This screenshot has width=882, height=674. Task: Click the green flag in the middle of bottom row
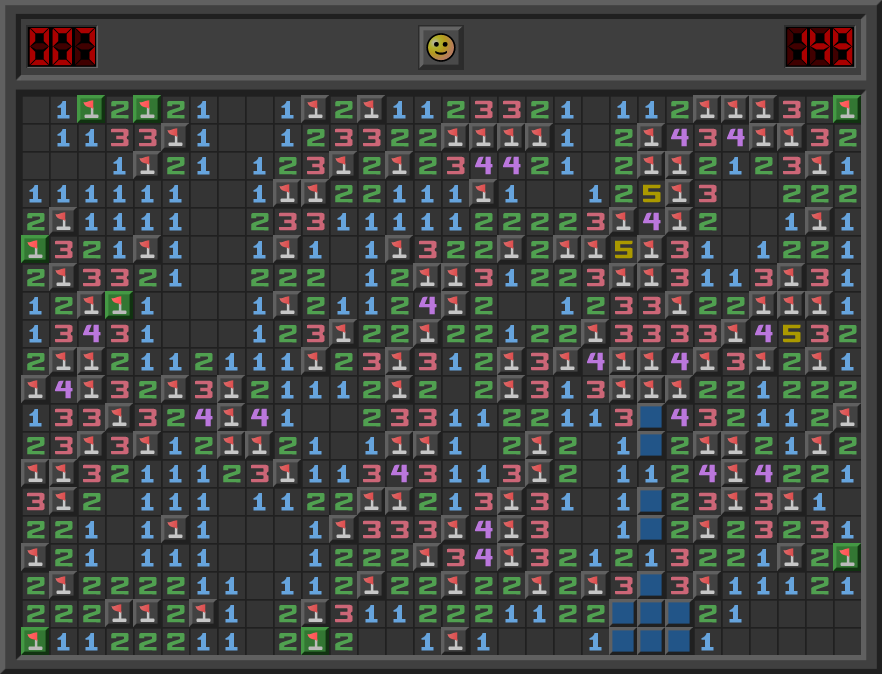click(315, 641)
